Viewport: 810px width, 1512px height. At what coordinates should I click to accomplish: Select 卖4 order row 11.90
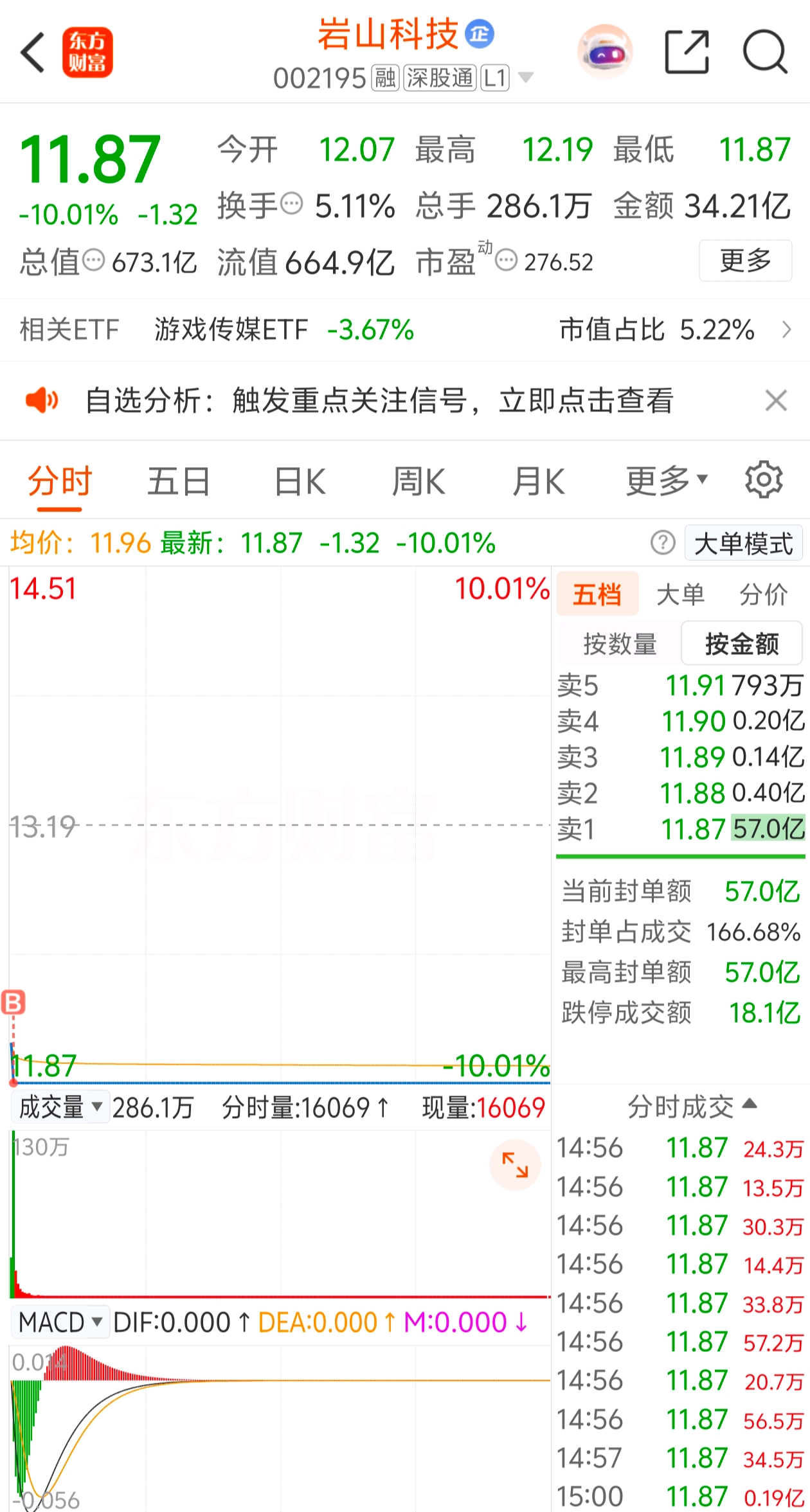(681, 721)
